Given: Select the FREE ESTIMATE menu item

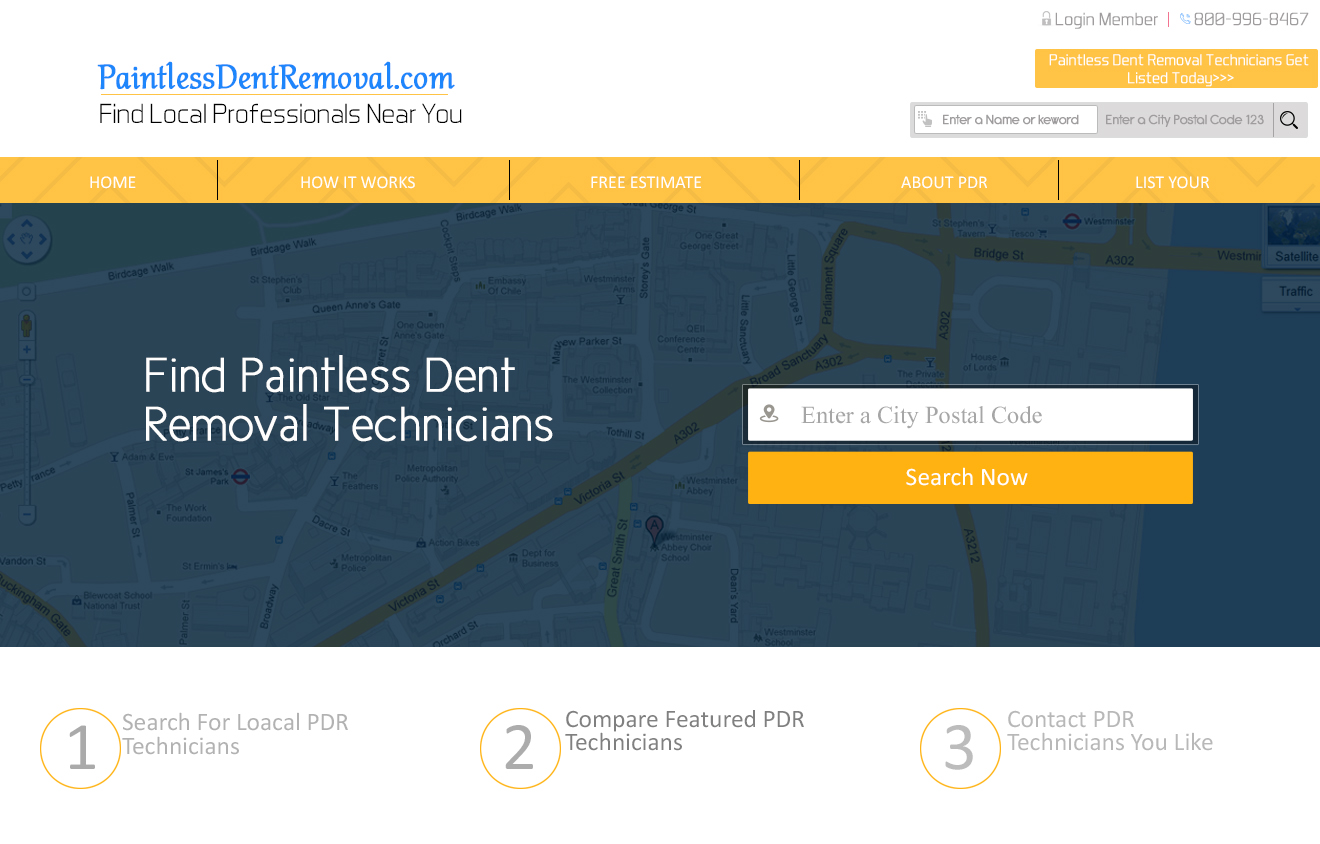Looking at the screenshot, I should pyautogui.click(x=646, y=182).
